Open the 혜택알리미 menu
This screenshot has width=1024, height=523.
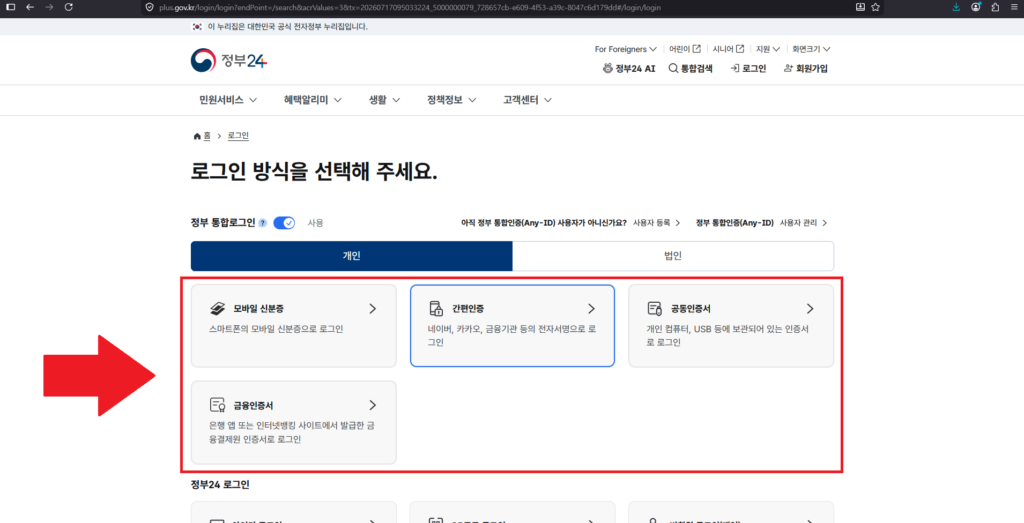pyautogui.click(x=313, y=101)
